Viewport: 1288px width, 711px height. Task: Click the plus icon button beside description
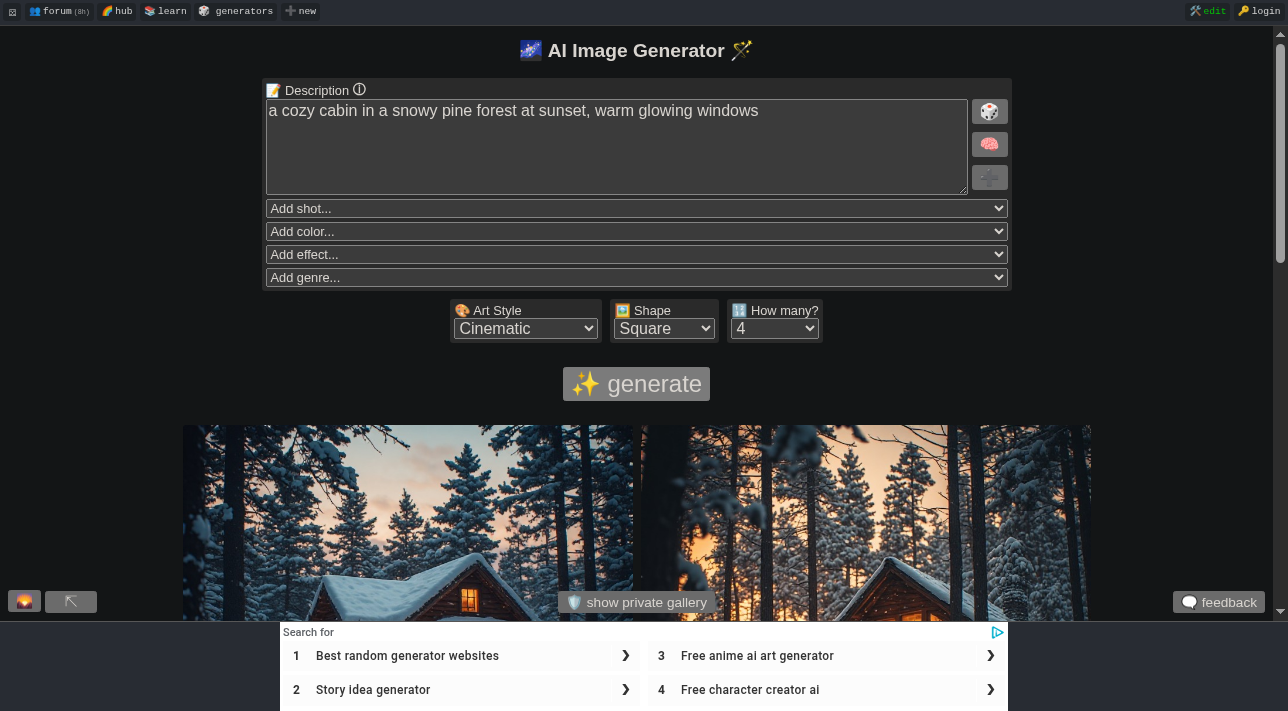pos(989,177)
